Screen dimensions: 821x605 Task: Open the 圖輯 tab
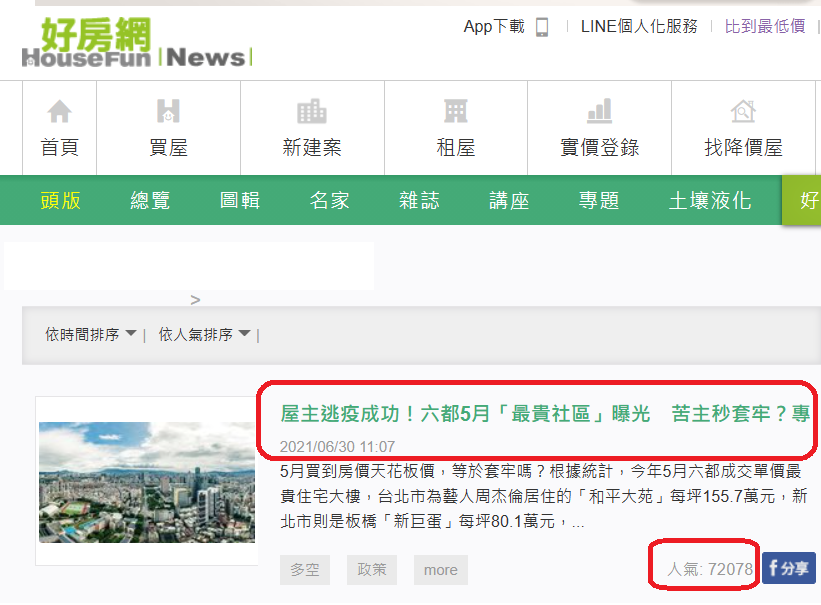240,201
